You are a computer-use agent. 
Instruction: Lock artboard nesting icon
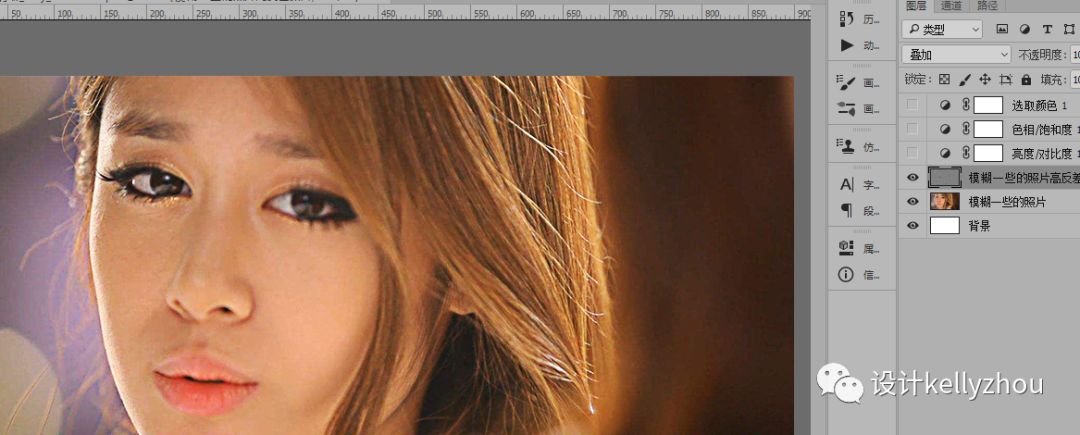[1006, 79]
